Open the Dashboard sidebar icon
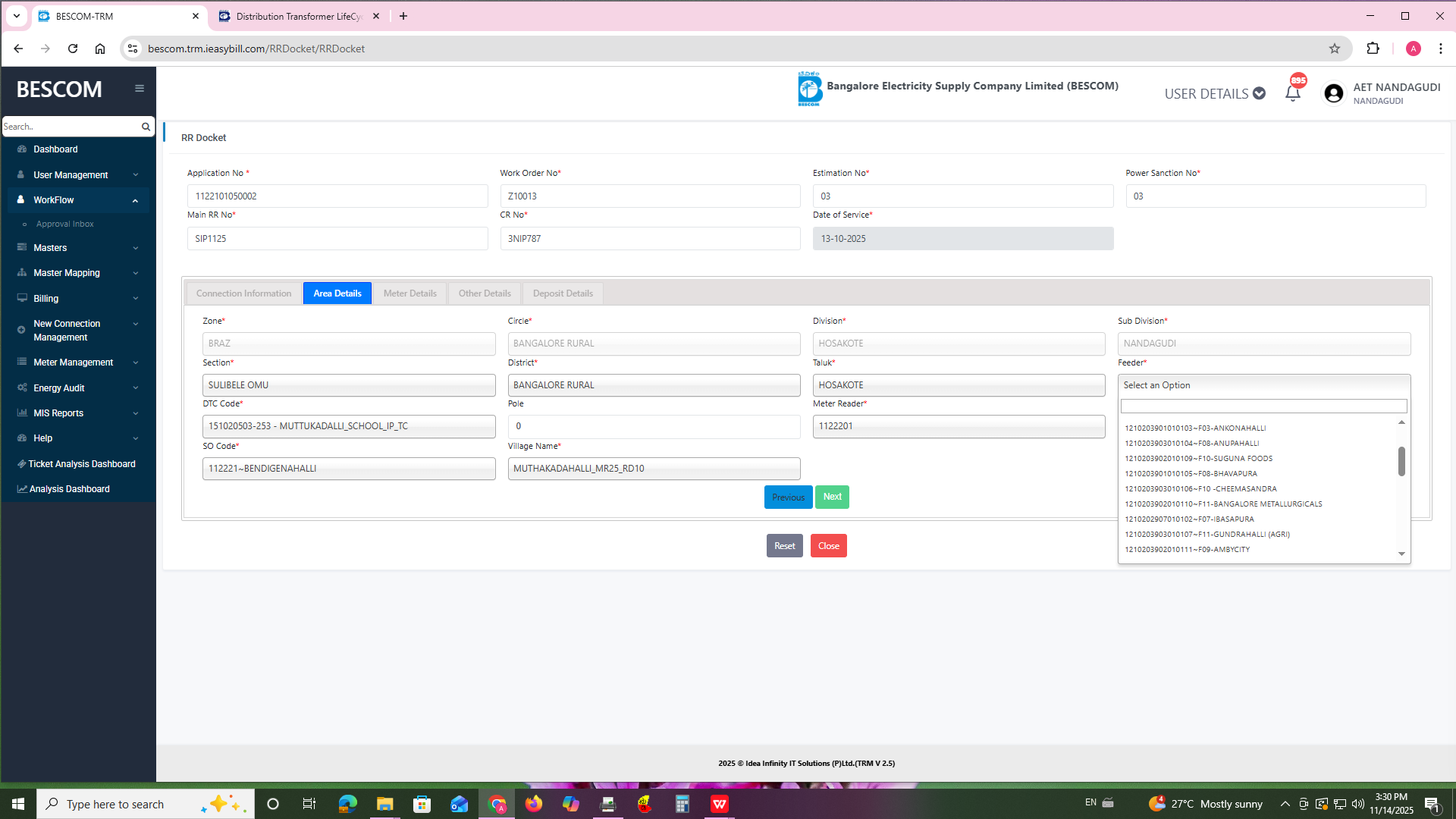Viewport: 1456px width, 819px height. (22, 149)
